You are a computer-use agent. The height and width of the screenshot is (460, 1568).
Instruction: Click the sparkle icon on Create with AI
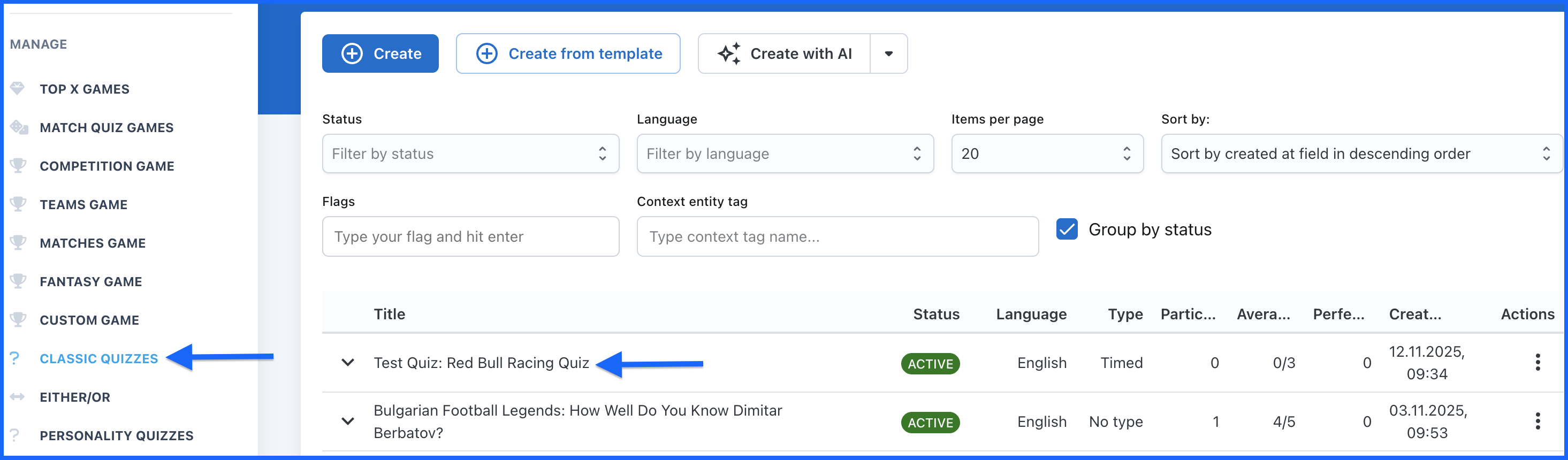point(728,53)
